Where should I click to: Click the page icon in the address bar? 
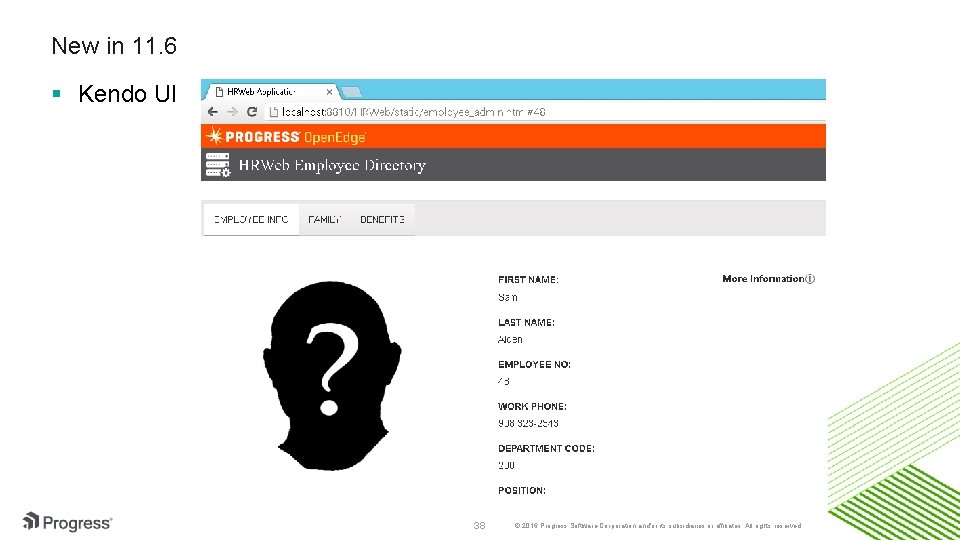point(274,111)
